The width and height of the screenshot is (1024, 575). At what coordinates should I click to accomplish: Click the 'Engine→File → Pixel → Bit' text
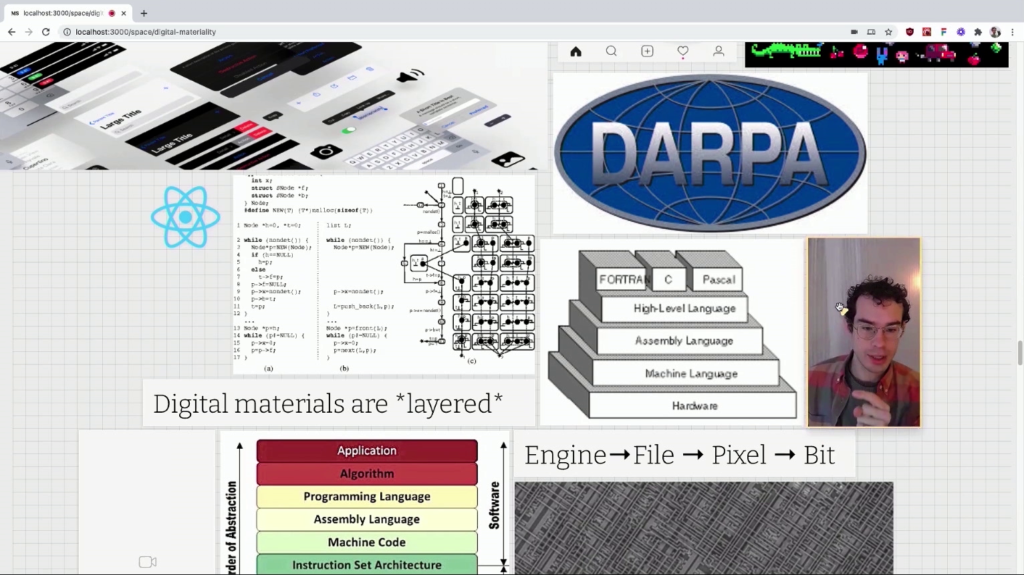click(680, 455)
